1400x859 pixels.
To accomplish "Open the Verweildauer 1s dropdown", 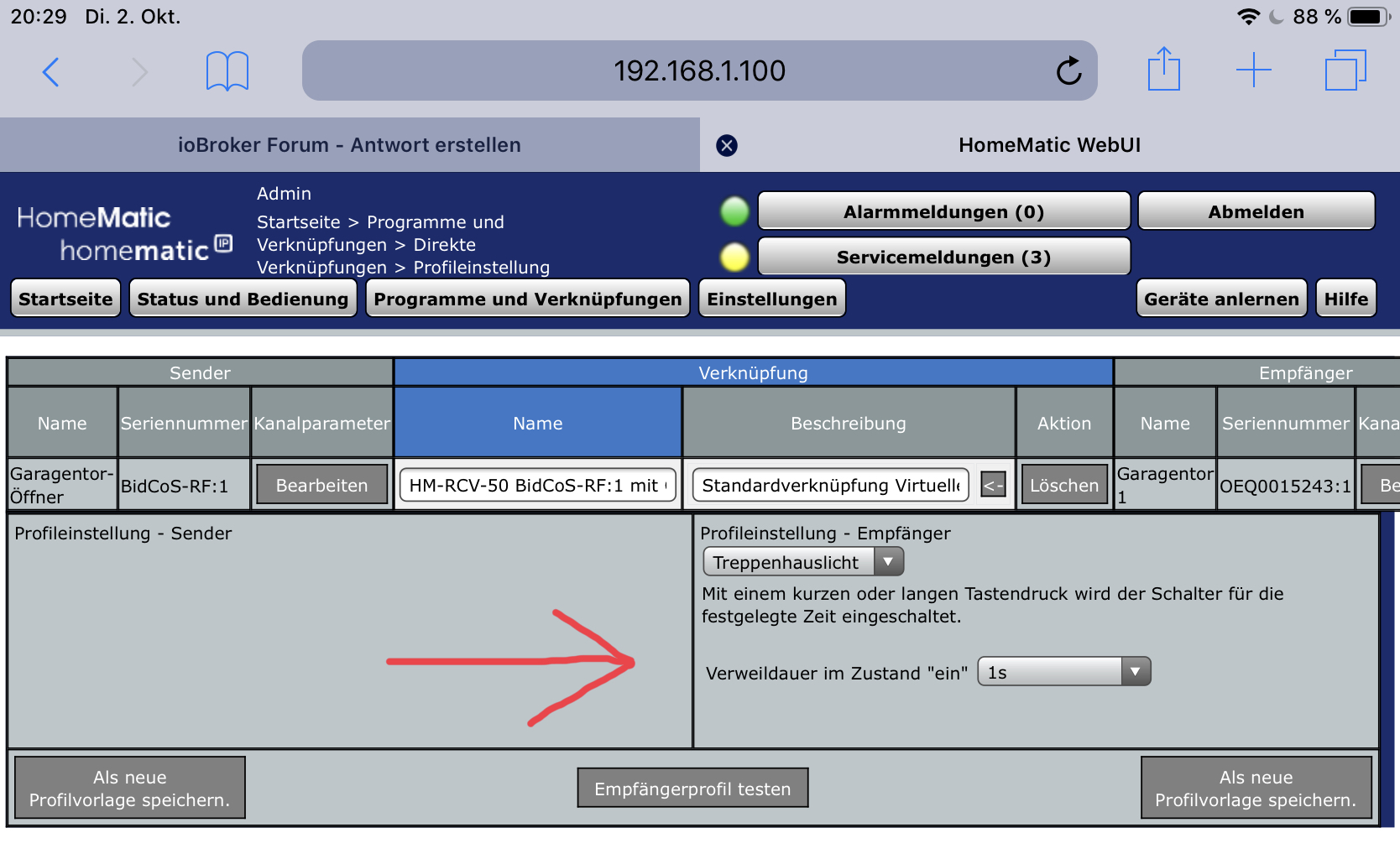I will click(1063, 672).
